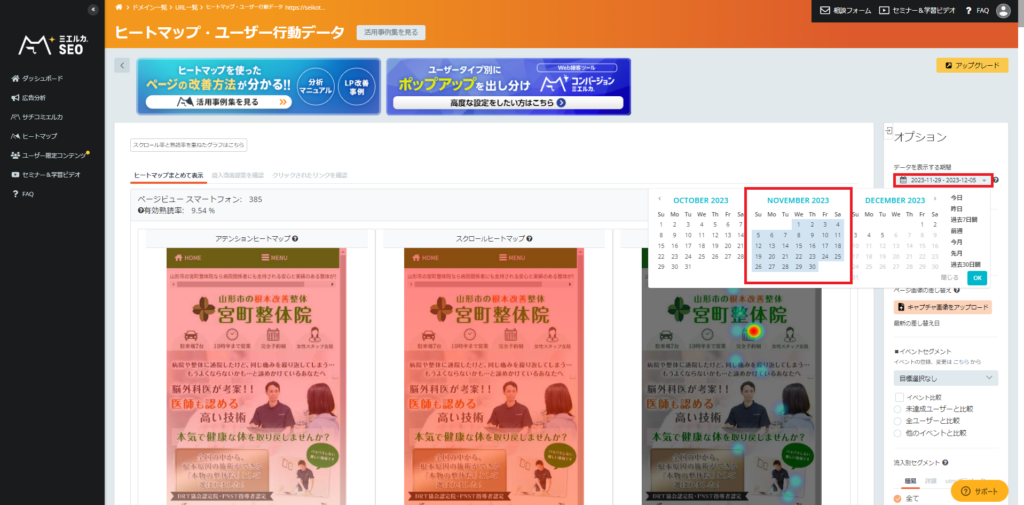Click the home icon in the breadcrumb
Image resolution: width=1024 pixels, height=505 pixels.
[x=118, y=7]
